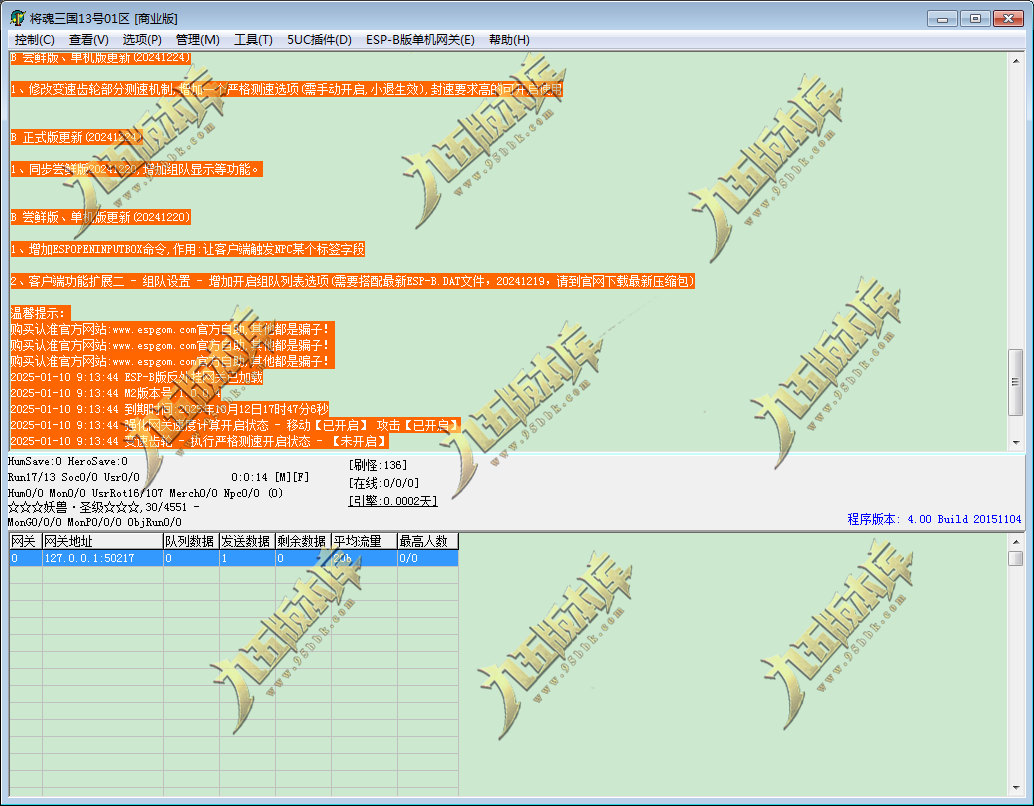Click the 队列数据 column header
Viewport: 1034px width, 806px height.
[191, 541]
